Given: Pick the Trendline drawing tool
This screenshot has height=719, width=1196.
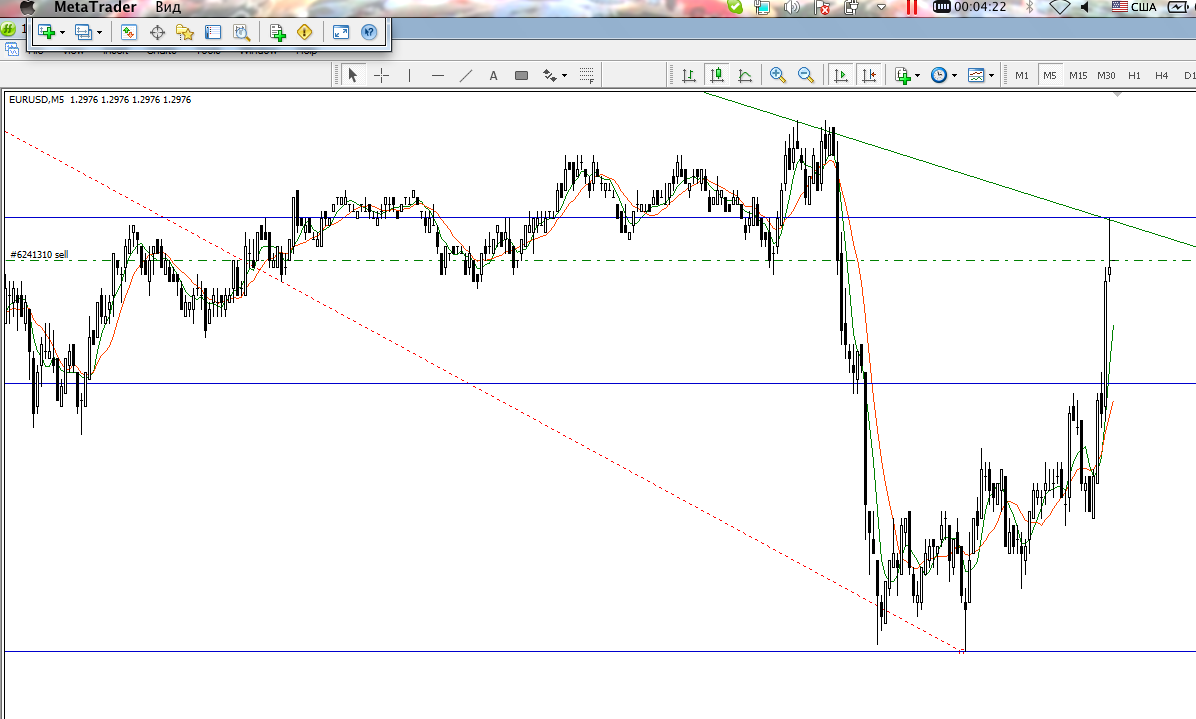Looking at the screenshot, I should coord(466,75).
